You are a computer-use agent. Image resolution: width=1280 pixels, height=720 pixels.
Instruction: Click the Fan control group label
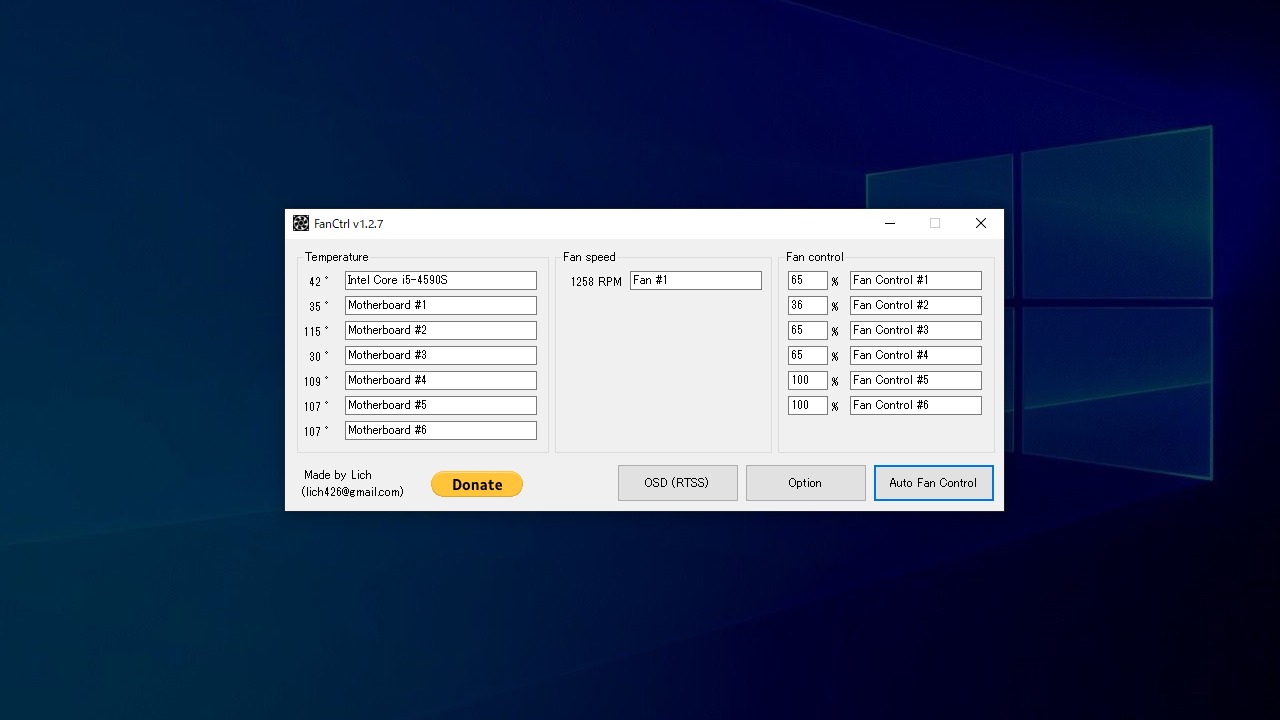click(815, 257)
